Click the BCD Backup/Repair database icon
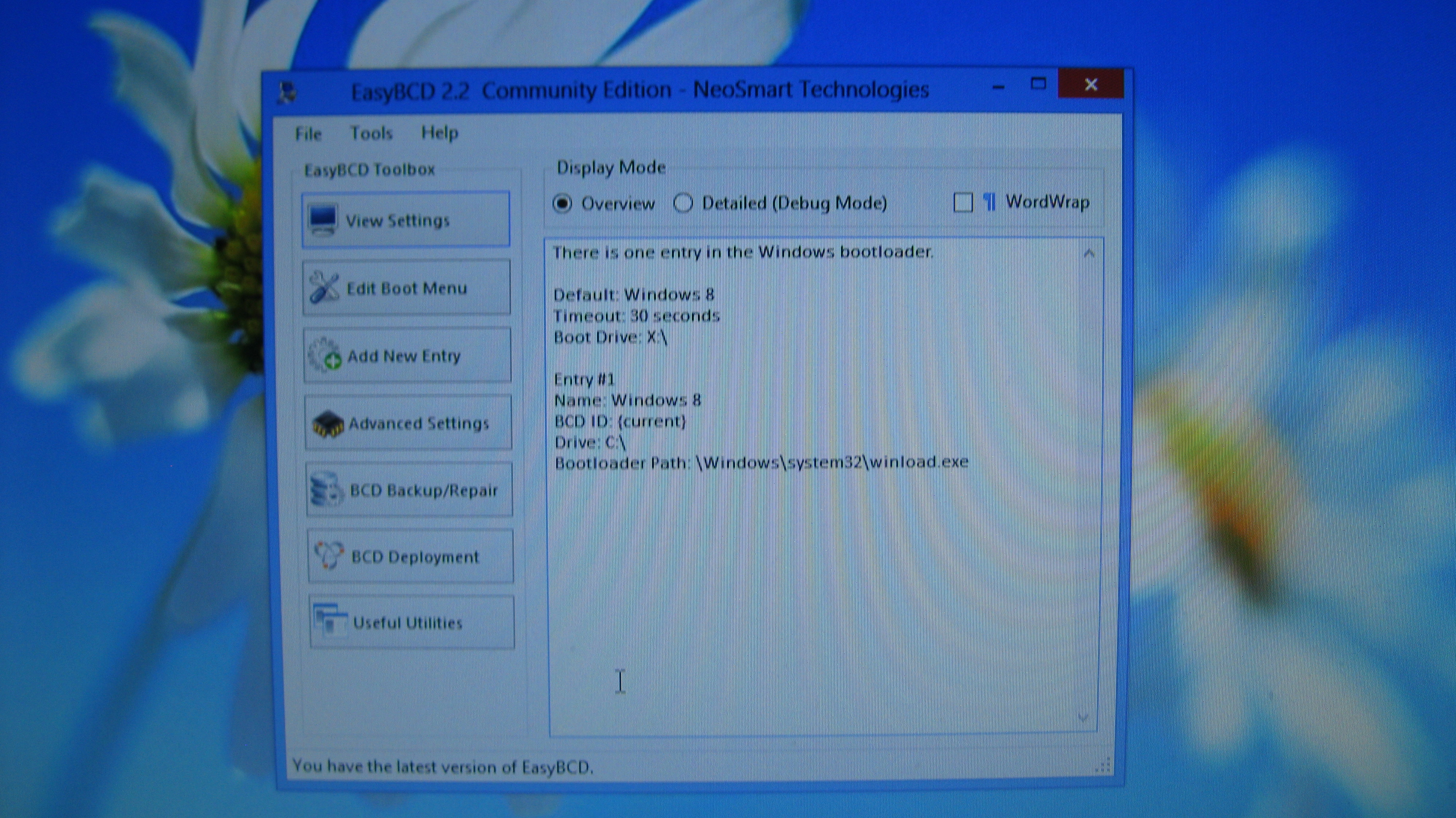The height and width of the screenshot is (818, 1456). [x=327, y=489]
